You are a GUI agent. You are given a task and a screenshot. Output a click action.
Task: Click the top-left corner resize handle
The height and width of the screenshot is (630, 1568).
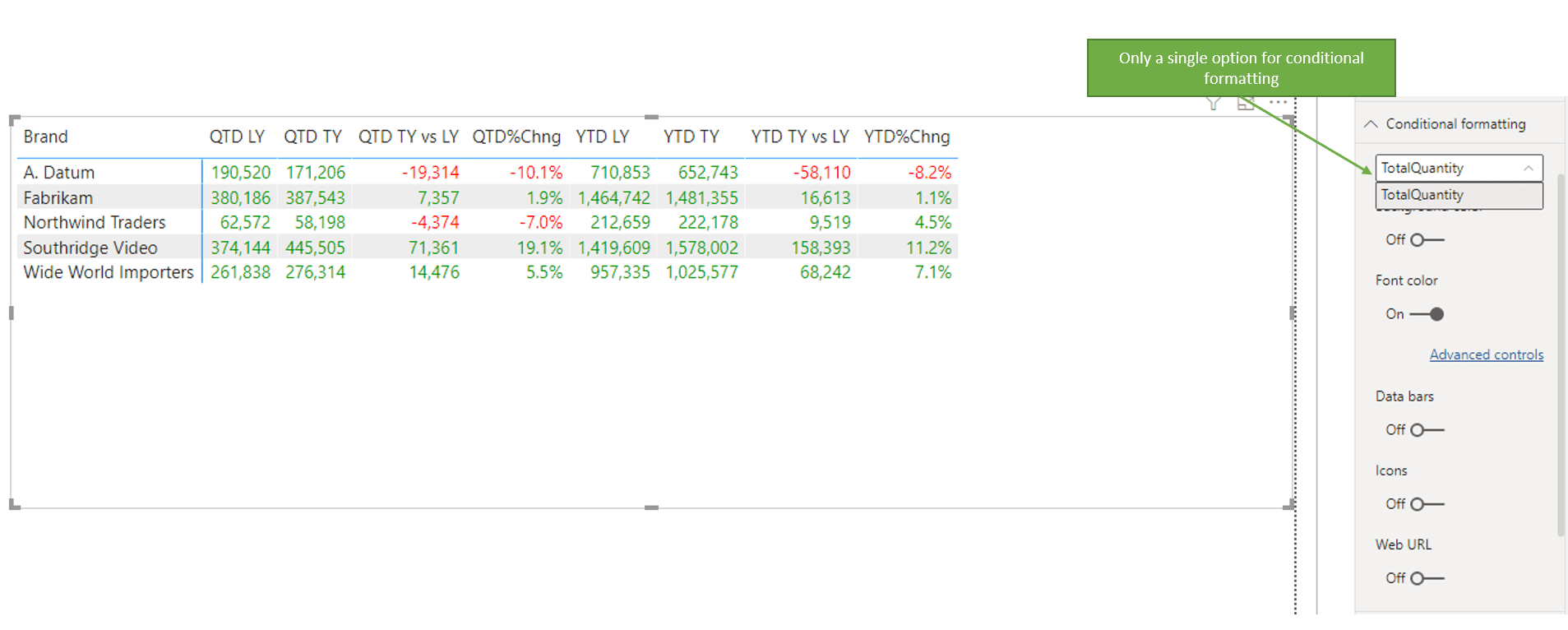point(13,120)
